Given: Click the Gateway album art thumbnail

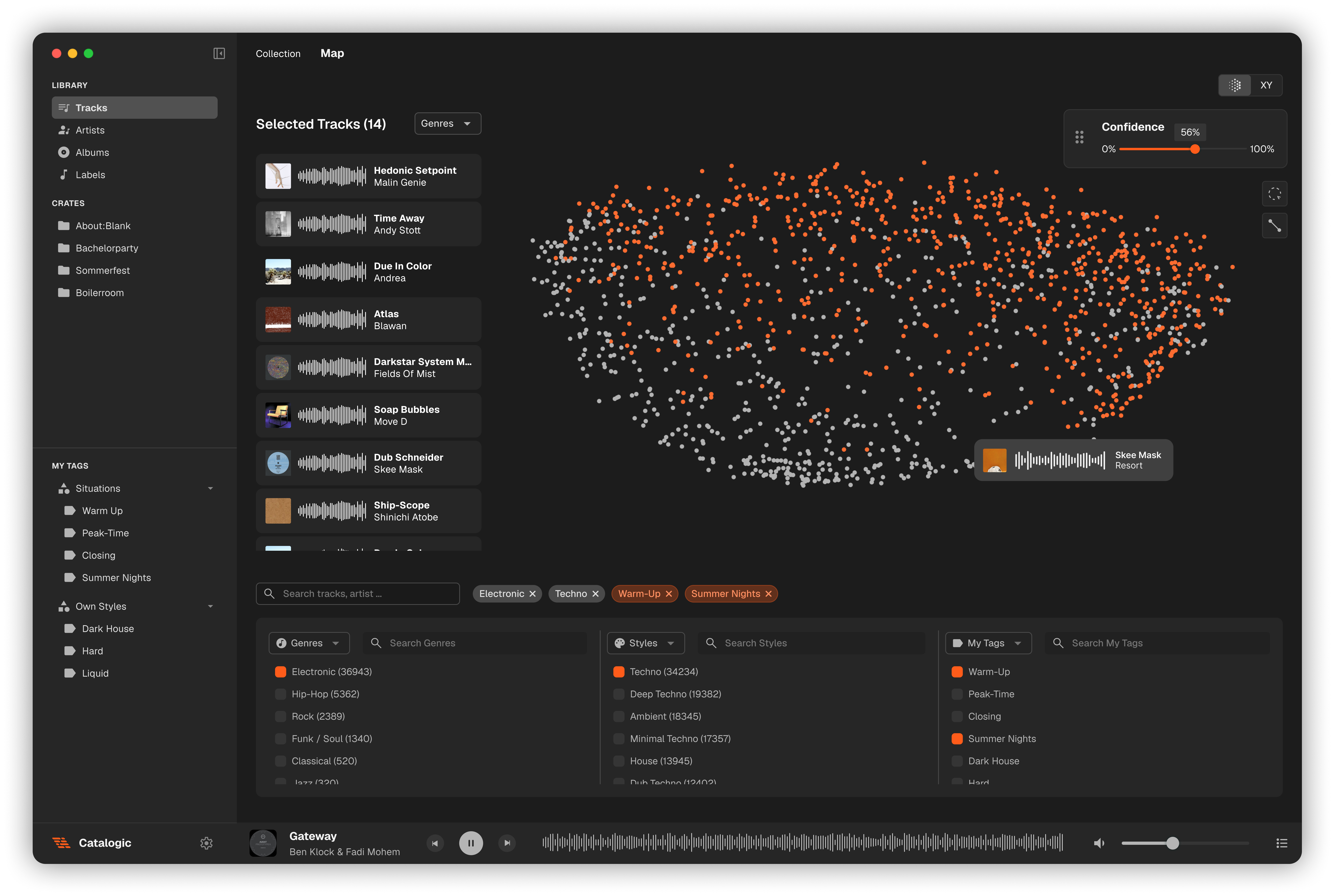Looking at the screenshot, I should [263, 843].
